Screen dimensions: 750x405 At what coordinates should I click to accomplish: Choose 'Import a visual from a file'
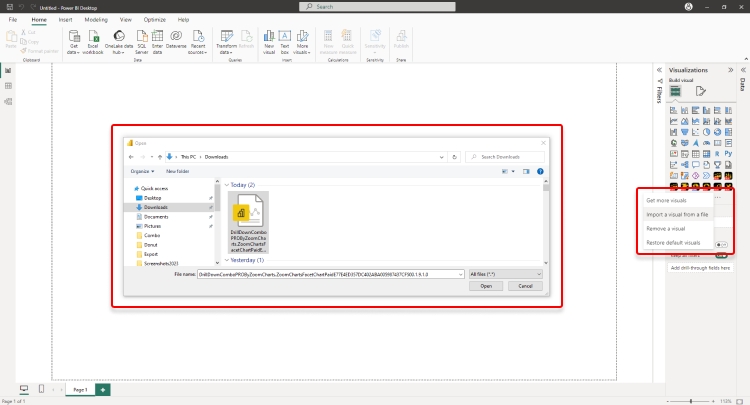[x=677, y=215]
